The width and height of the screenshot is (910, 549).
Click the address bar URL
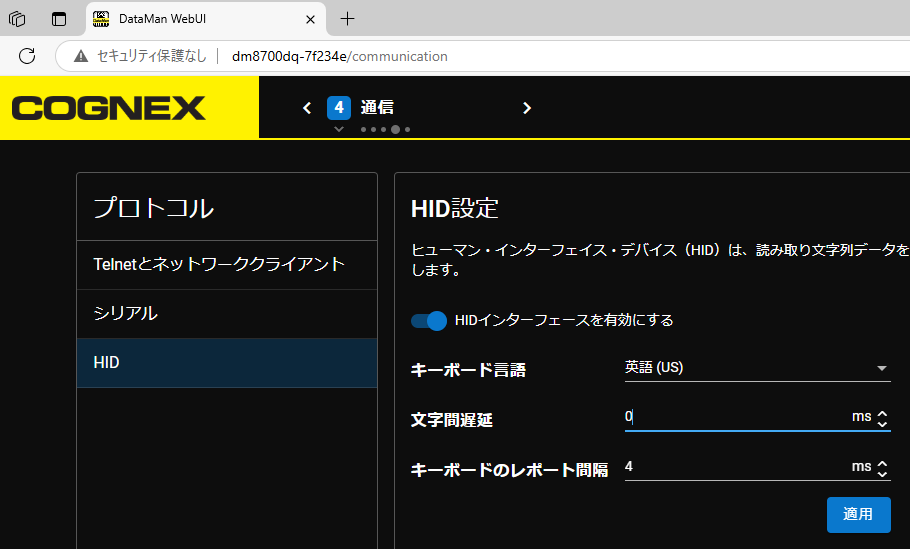(x=340, y=56)
